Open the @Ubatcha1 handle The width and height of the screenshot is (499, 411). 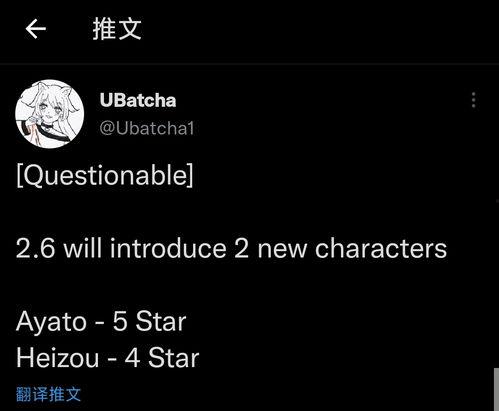[147, 128]
